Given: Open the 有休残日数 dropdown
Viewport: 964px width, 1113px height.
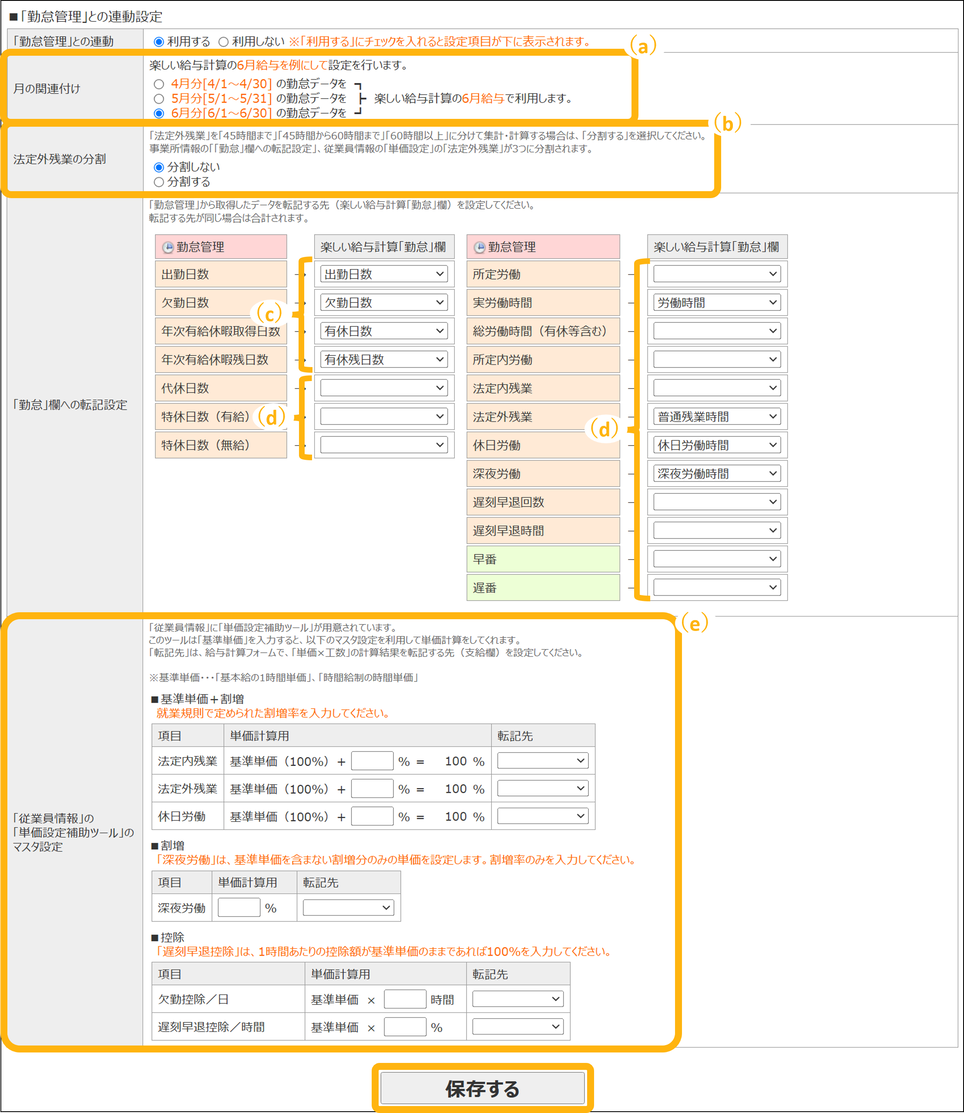Looking at the screenshot, I should (383, 360).
